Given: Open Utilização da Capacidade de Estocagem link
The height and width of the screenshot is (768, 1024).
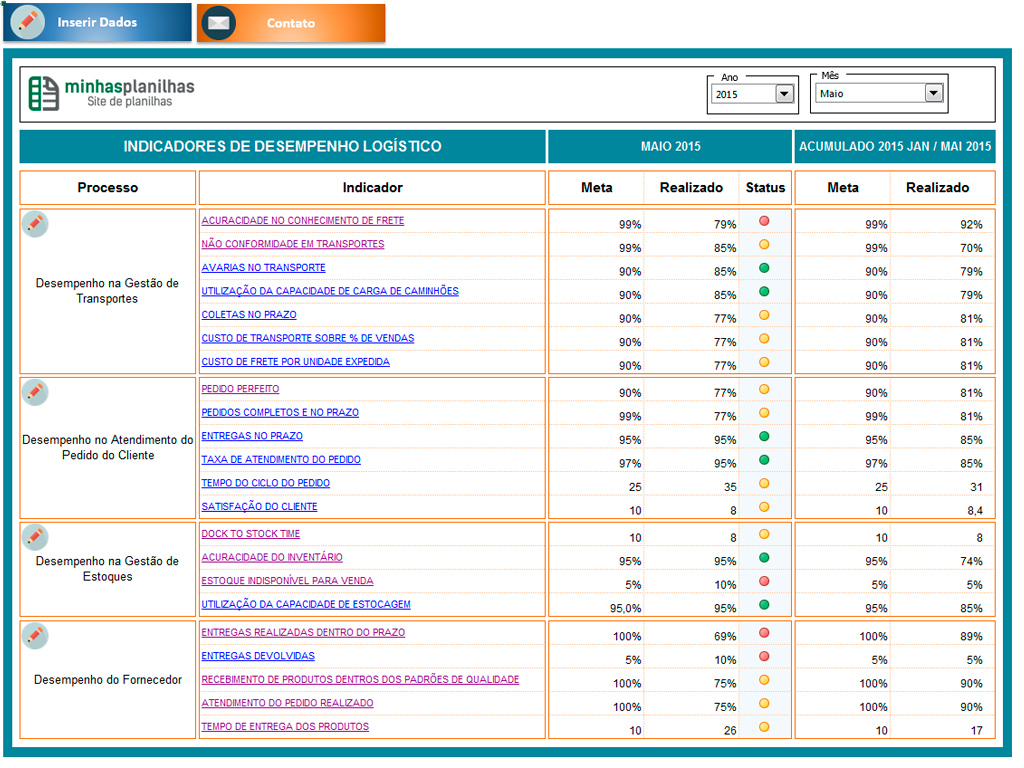Looking at the screenshot, I should [x=306, y=605].
